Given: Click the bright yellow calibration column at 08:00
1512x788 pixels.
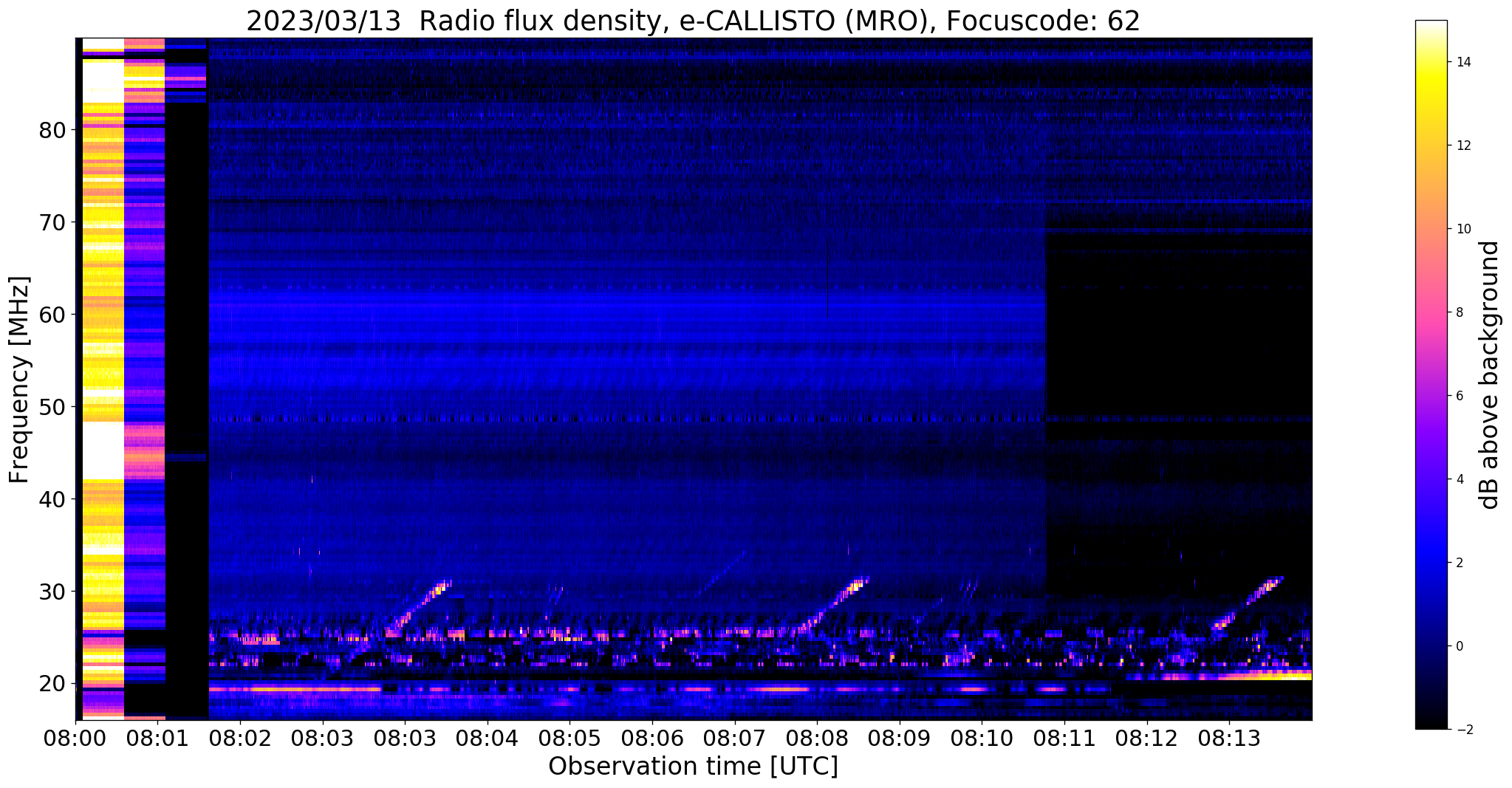Looking at the screenshot, I should (x=103, y=378).
